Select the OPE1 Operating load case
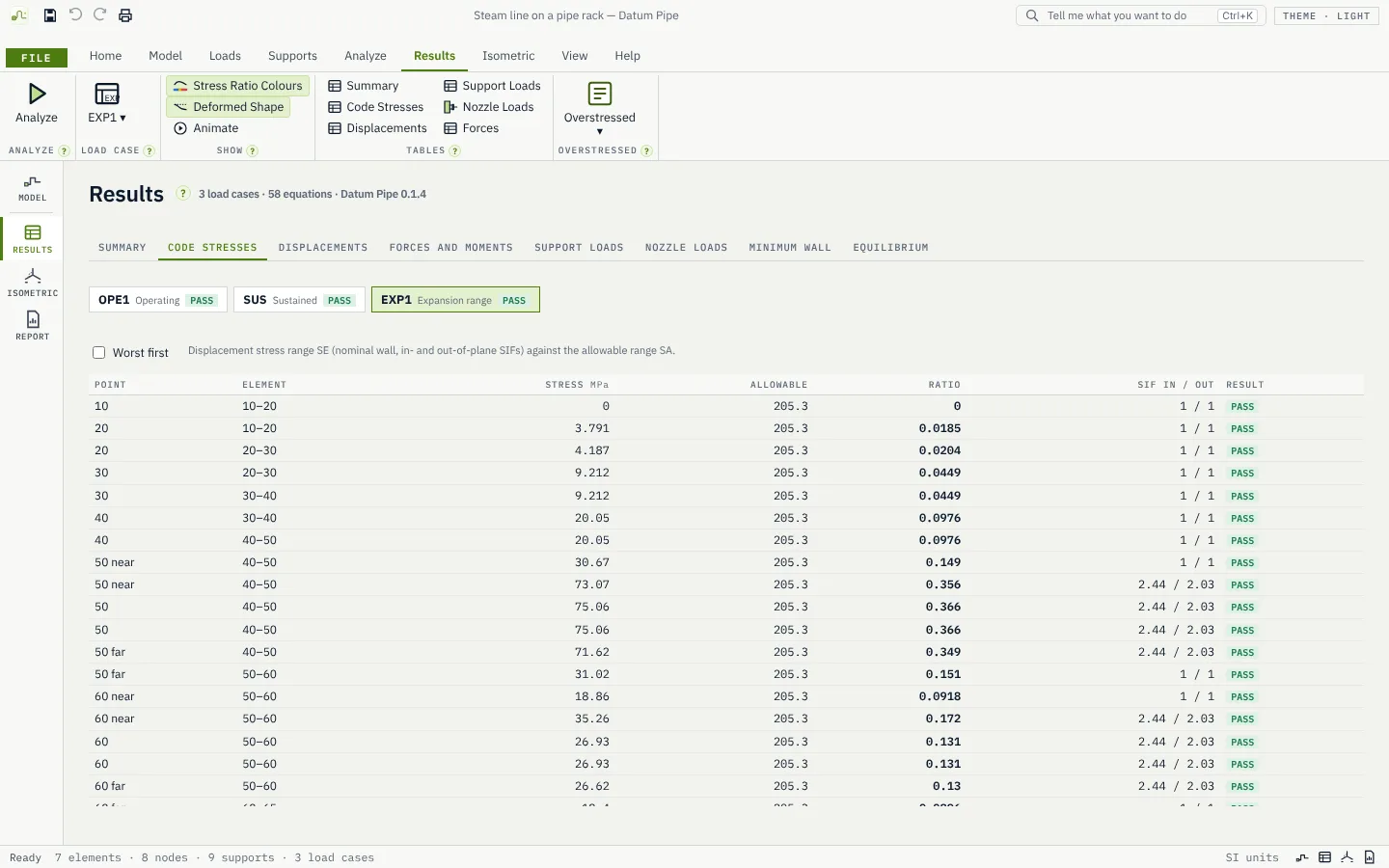 coord(158,300)
